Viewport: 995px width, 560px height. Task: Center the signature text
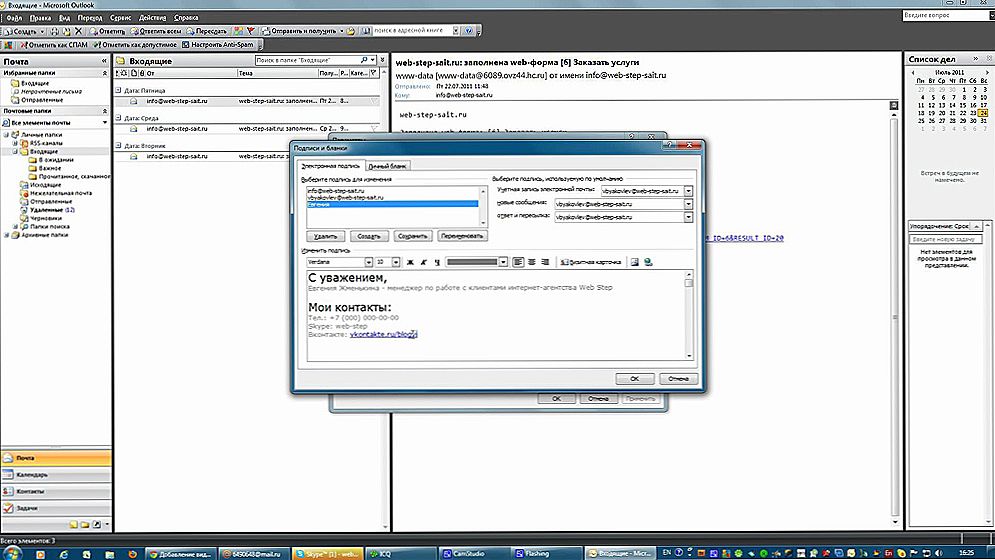pos(531,262)
